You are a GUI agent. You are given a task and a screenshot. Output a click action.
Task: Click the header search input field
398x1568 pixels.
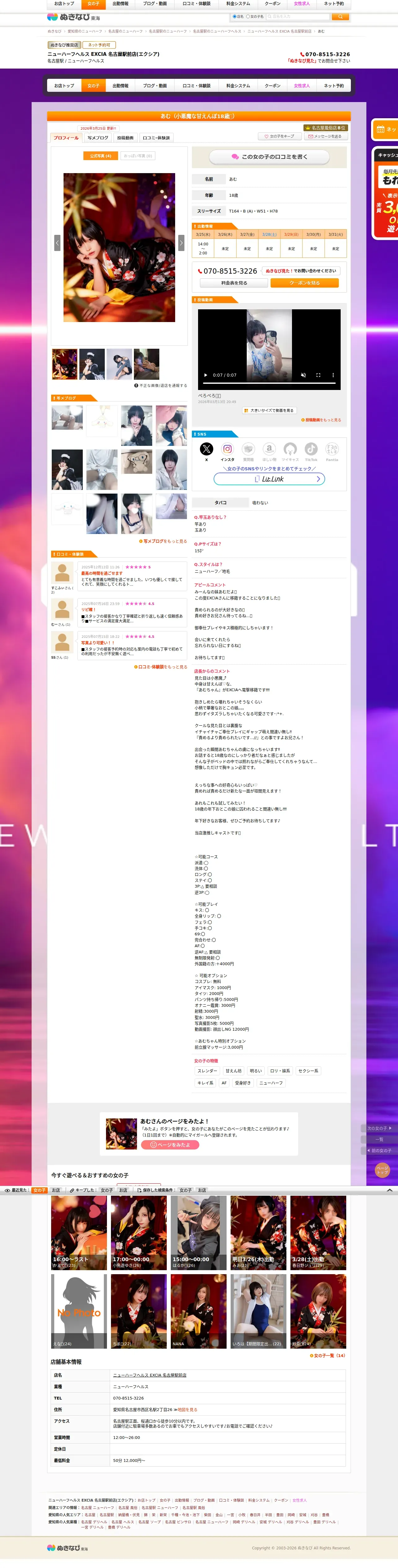299,16
